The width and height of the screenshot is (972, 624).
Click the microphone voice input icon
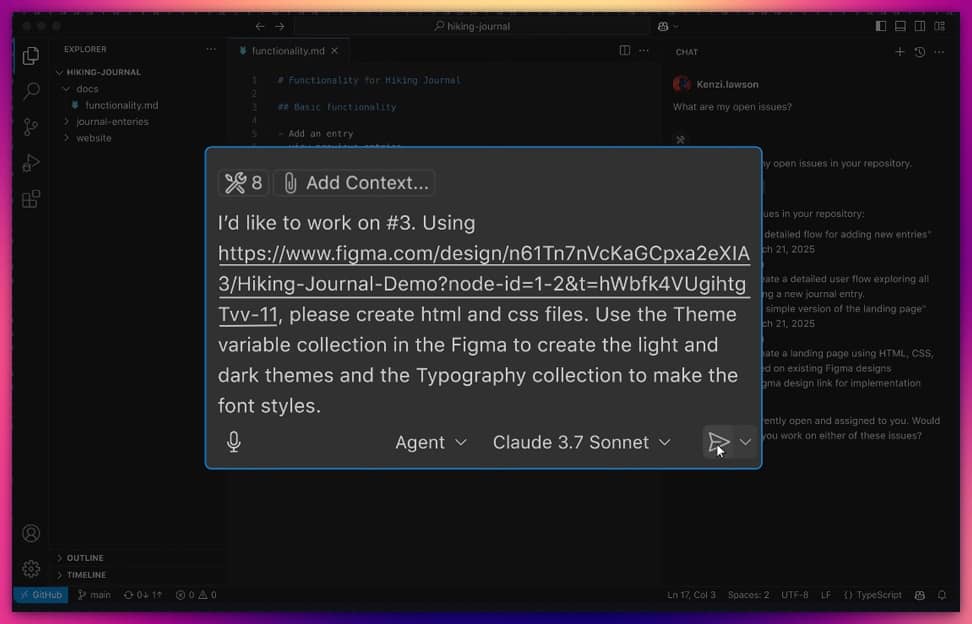(x=234, y=442)
